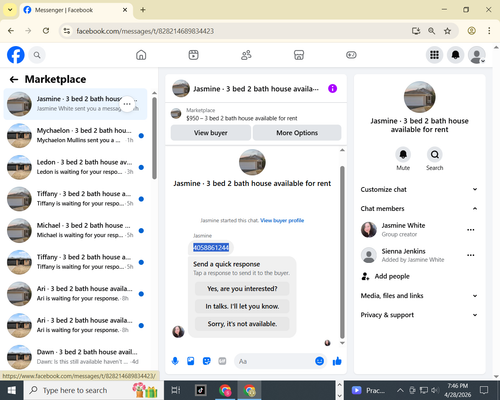
Task: Search in conversation magnifier icon
Action: tap(434, 154)
